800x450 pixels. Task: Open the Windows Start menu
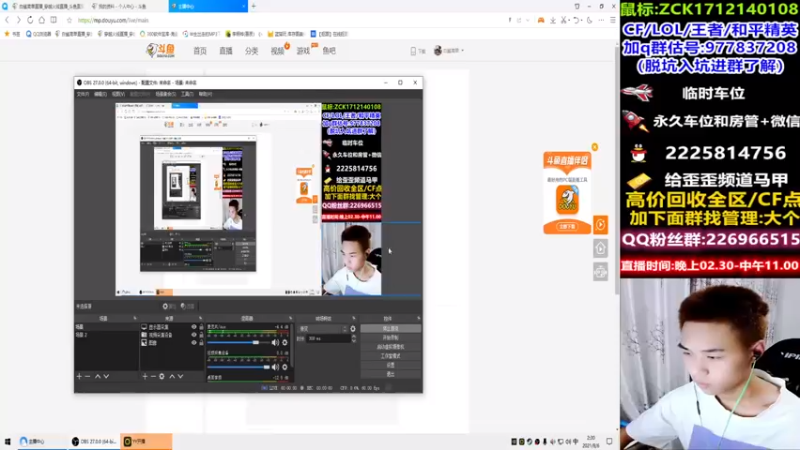[8, 441]
